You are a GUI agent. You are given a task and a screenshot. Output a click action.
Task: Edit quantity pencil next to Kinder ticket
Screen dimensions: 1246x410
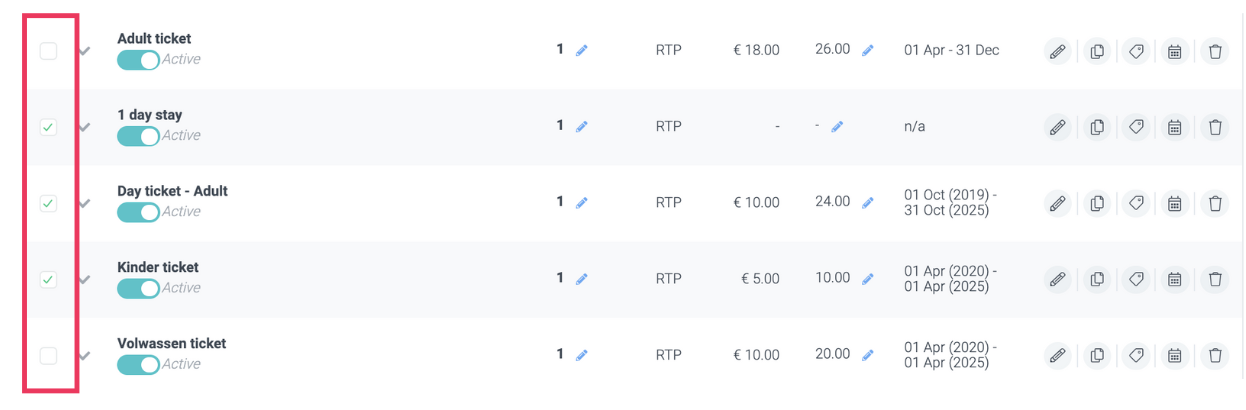582,279
